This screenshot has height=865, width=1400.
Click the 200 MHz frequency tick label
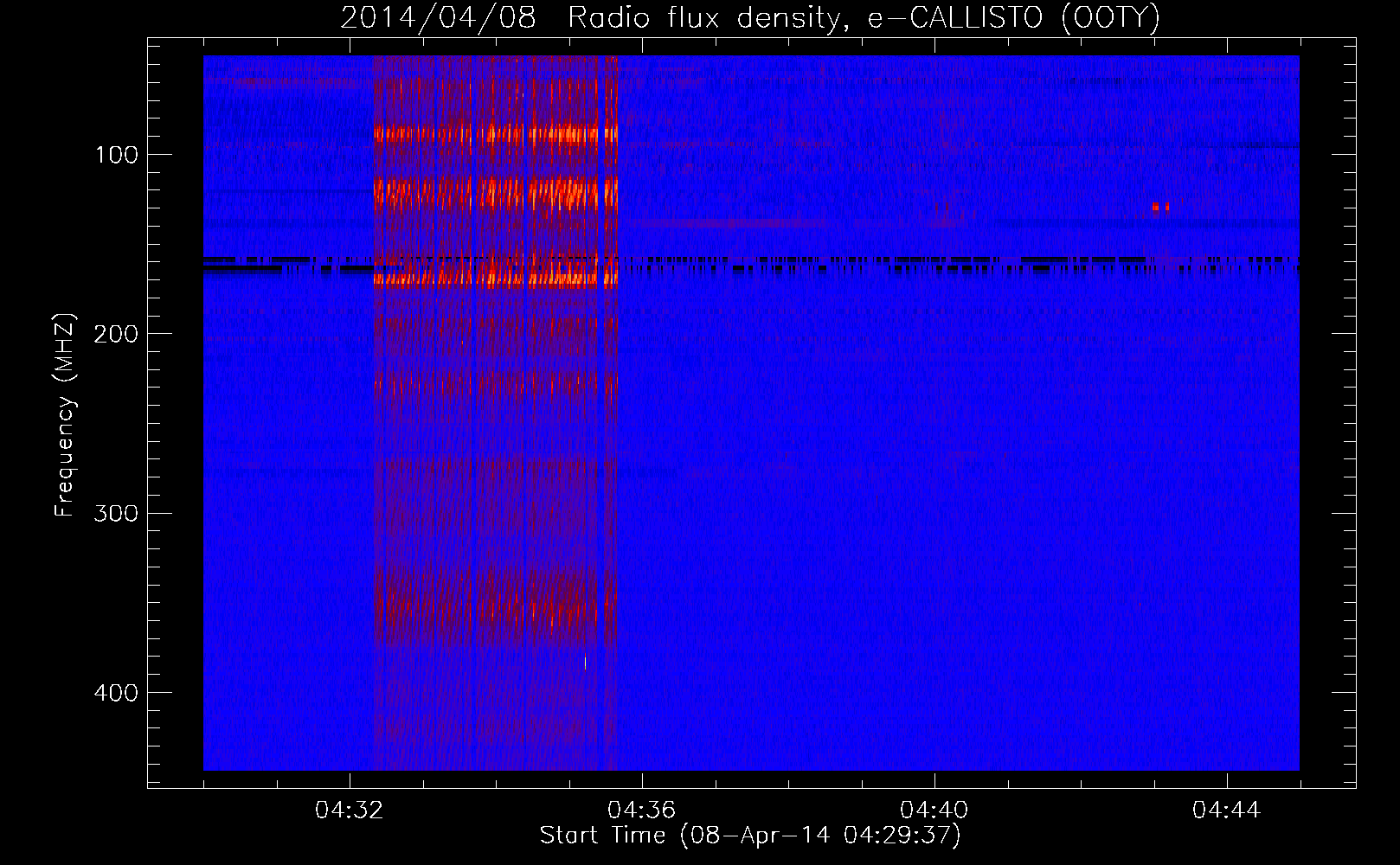pos(117,334)
